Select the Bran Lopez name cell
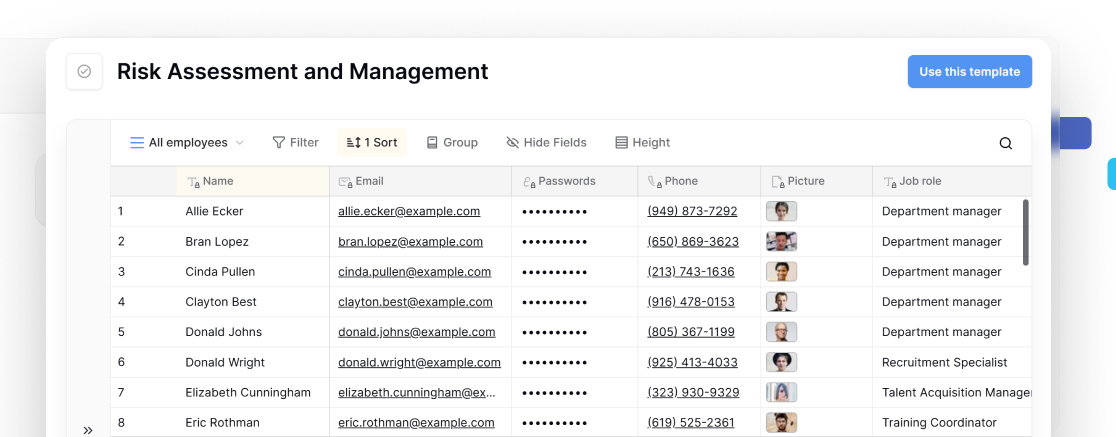Viewport: 1116px width, 437px height. 253,241
